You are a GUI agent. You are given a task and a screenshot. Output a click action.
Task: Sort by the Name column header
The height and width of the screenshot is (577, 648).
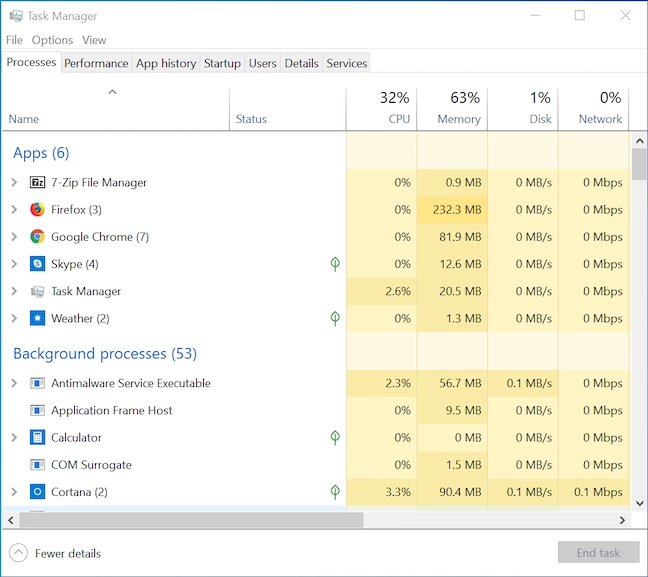(x=116, y=109)
